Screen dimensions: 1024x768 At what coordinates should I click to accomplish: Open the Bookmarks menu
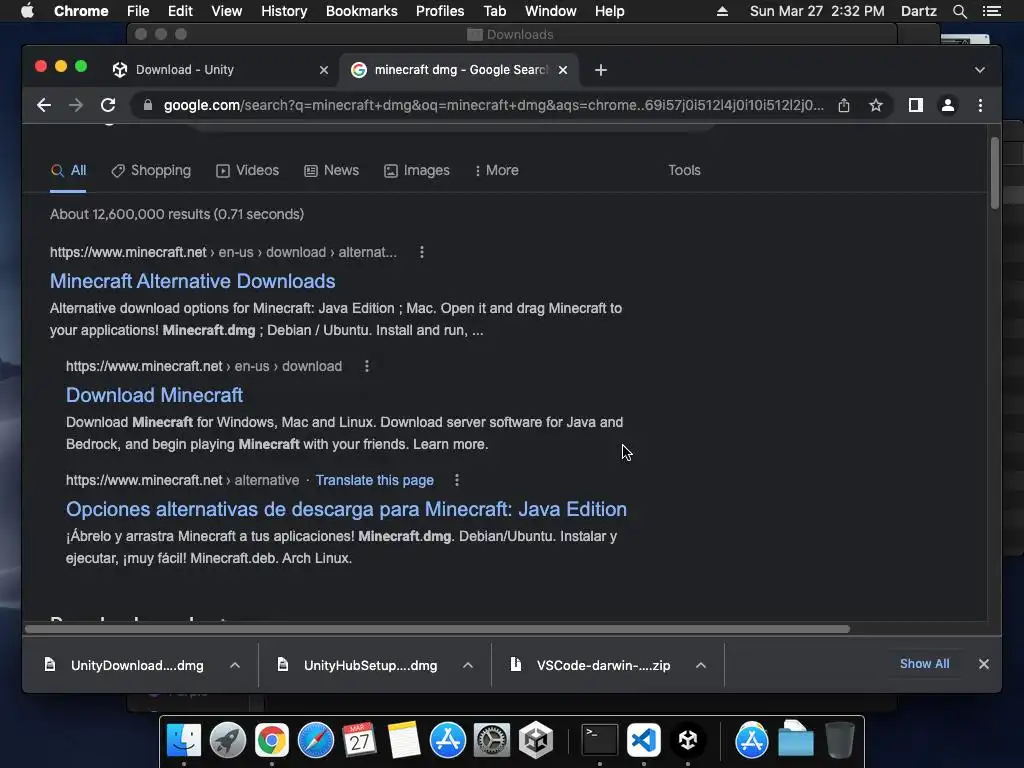coord(361,11)
